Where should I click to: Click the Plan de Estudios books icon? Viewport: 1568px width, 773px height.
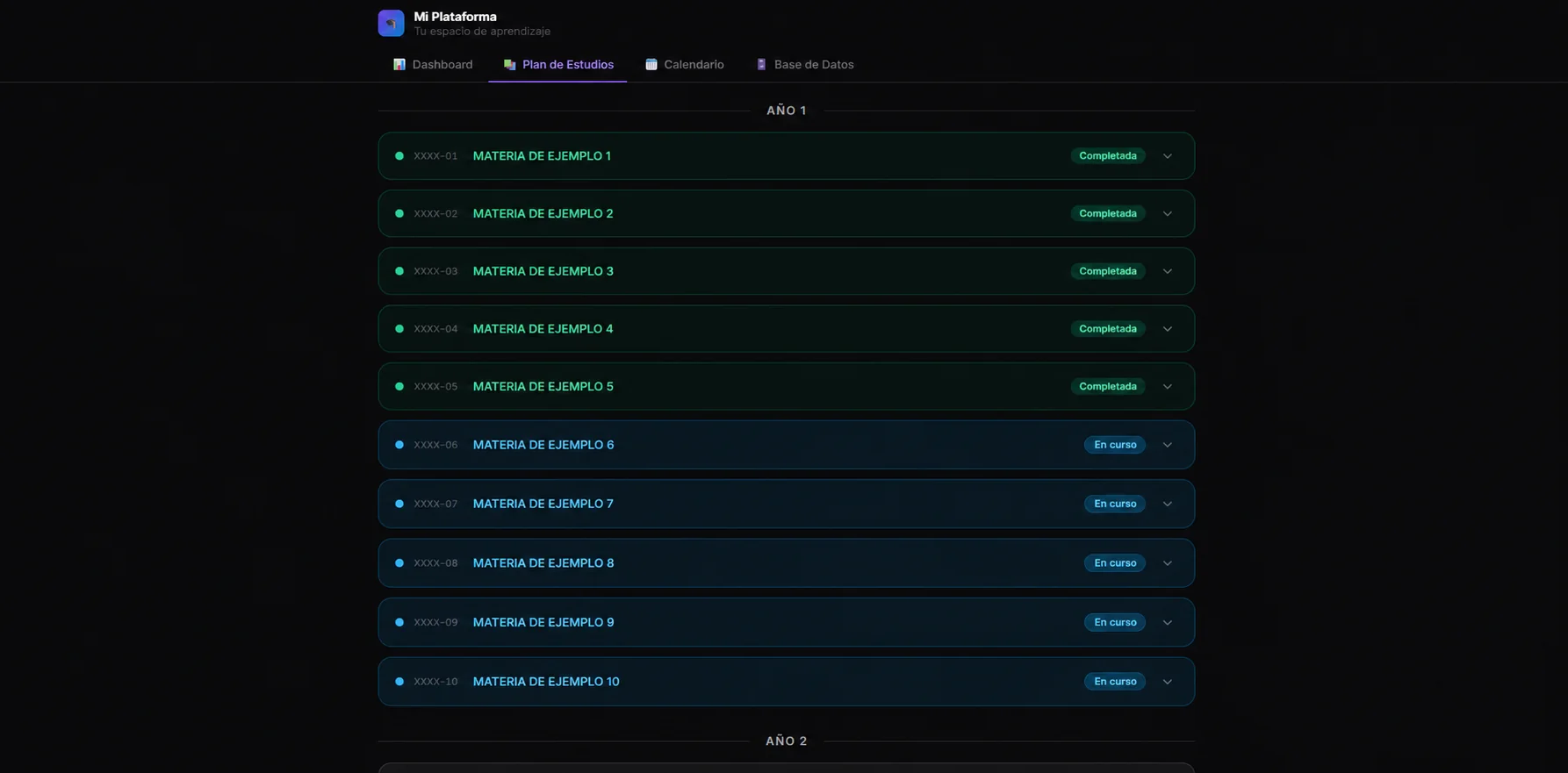[x=509, y=64]
